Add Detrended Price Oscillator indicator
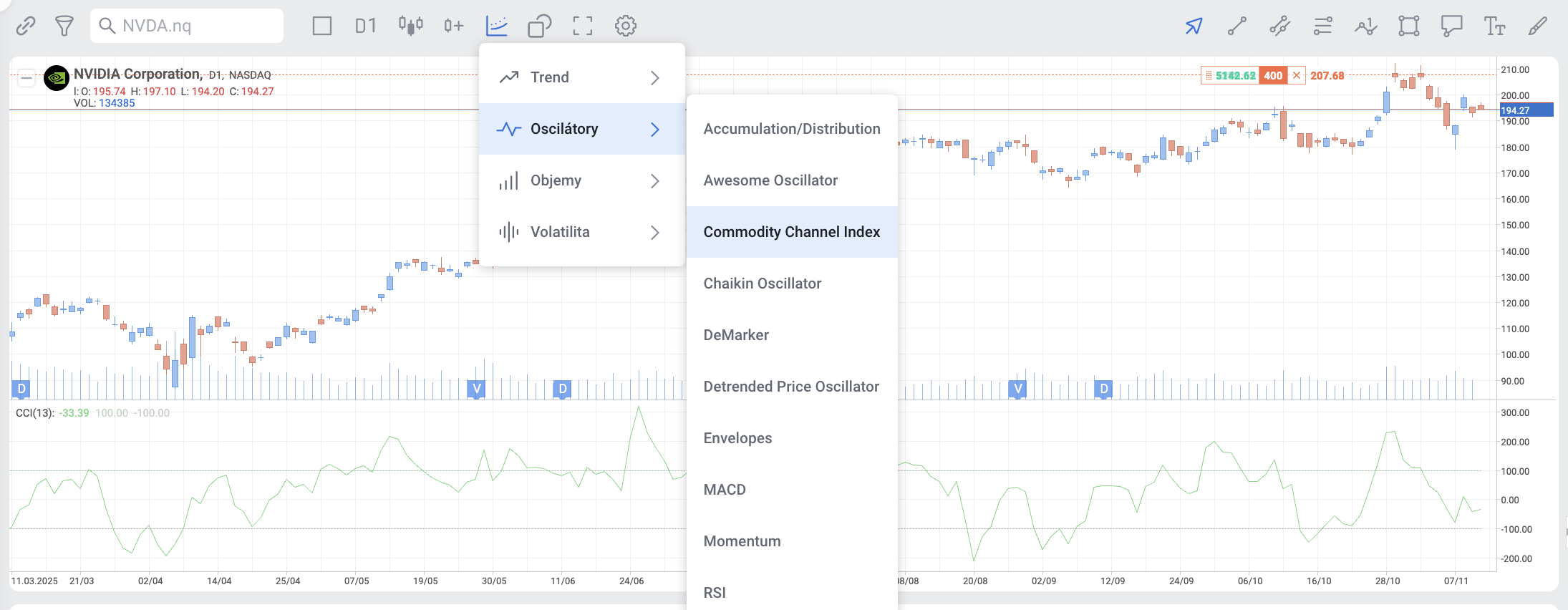Screen dimensions: 1568x610 [x=792, y=387]
